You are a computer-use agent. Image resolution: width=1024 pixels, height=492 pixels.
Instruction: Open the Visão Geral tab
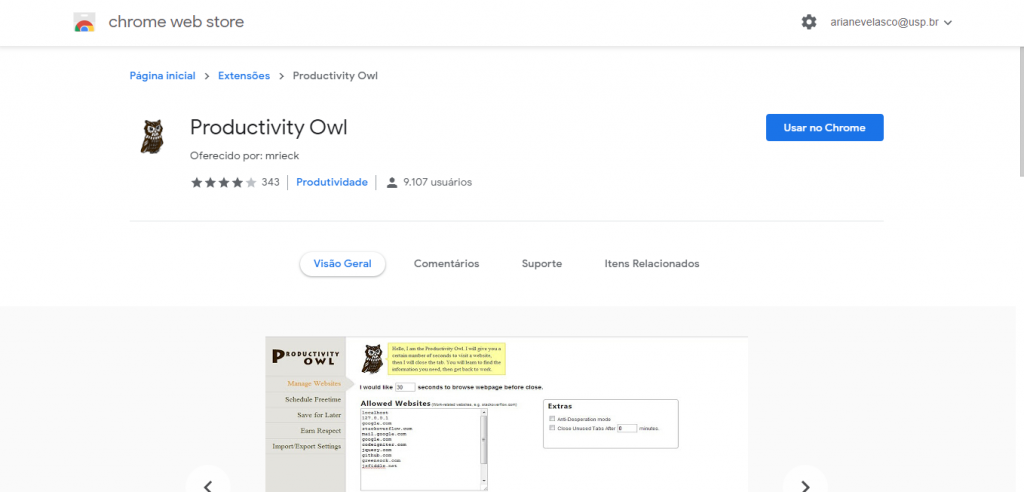click(342, 264)
